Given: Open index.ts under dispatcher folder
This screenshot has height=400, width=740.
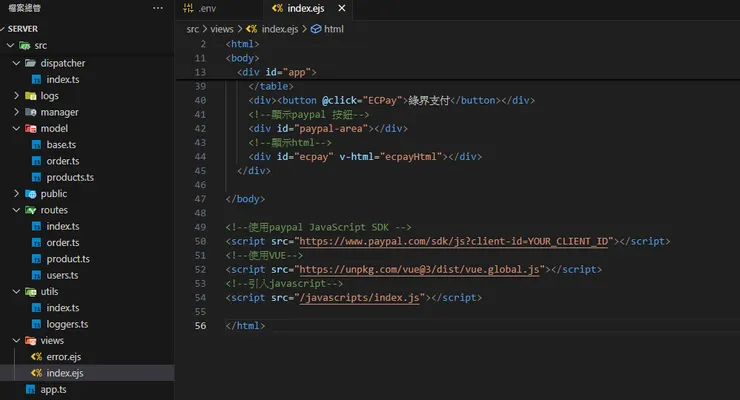Looking at the screenshot, I should (x=63, y=79).
